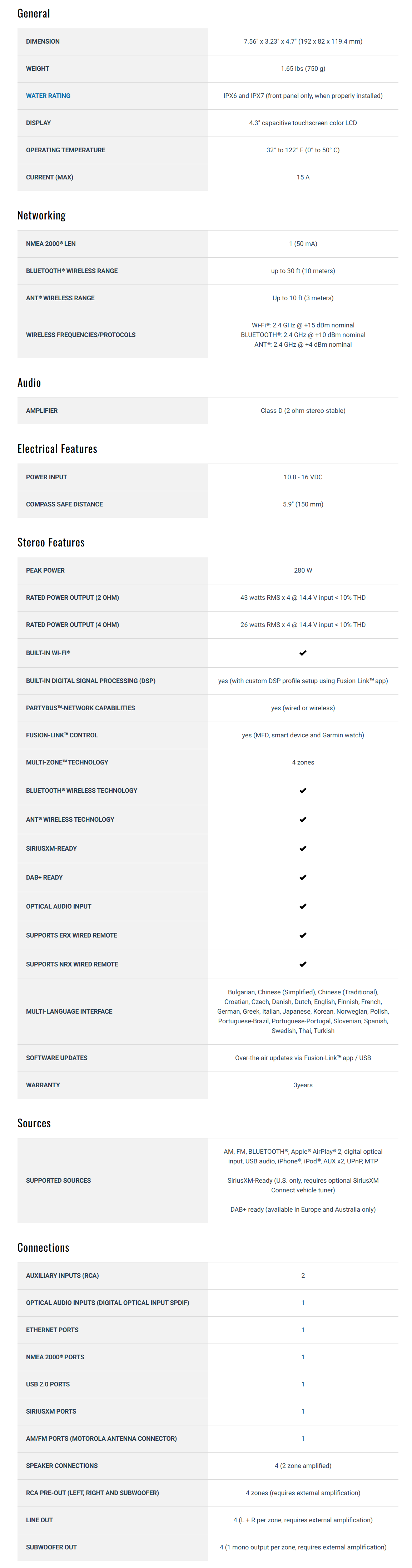Screen dimensions: 412x1568
Task: Click the Peak Power value 280 W
Action: (302, 570)
